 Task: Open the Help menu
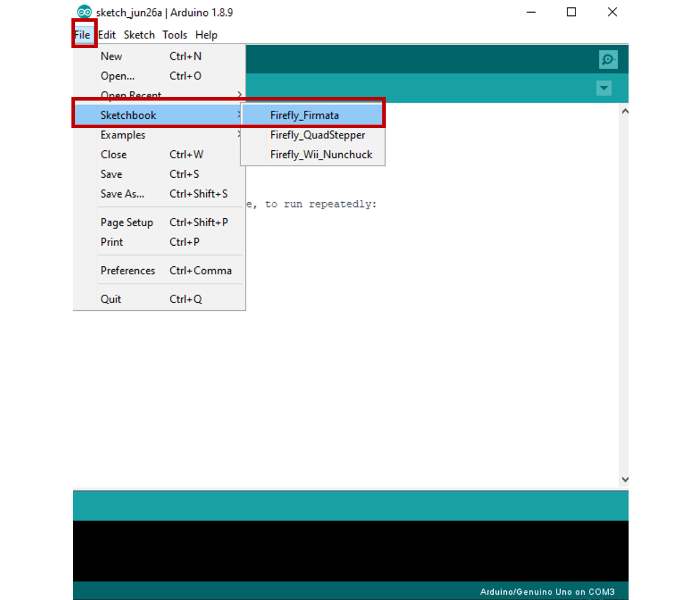point(206,35)
